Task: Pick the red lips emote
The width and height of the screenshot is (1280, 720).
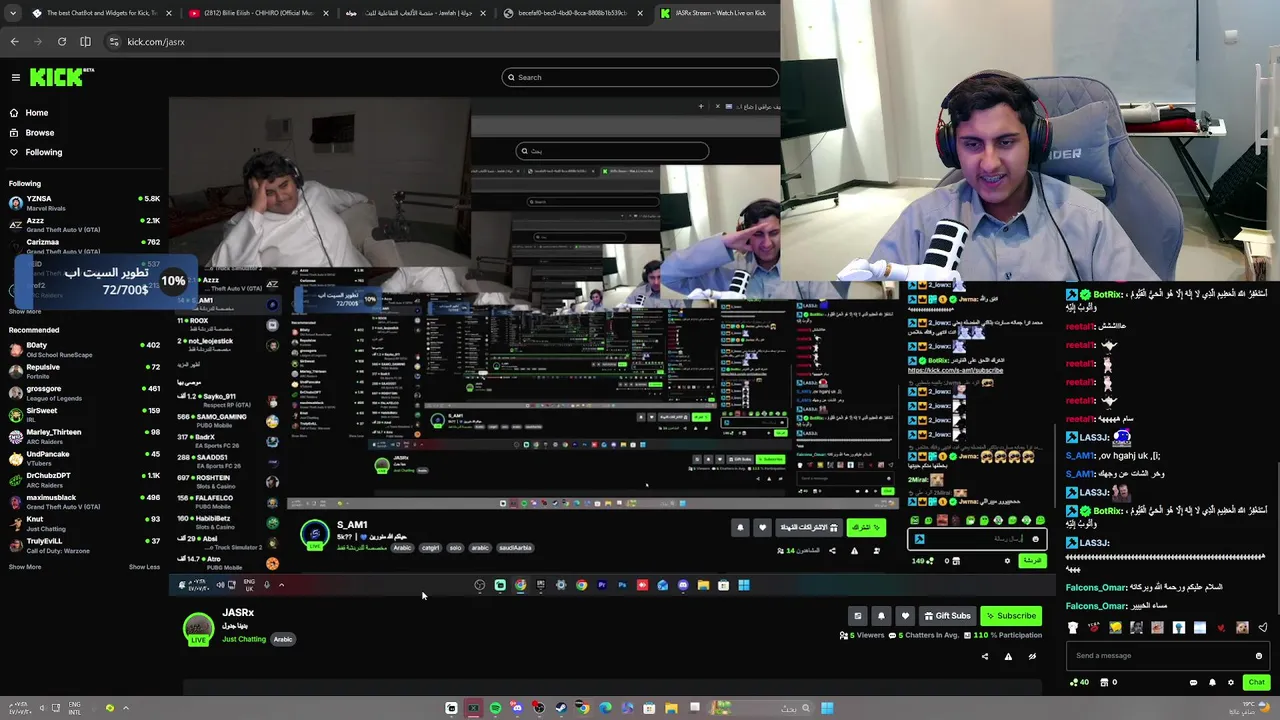Action: tap(1094, 628)
